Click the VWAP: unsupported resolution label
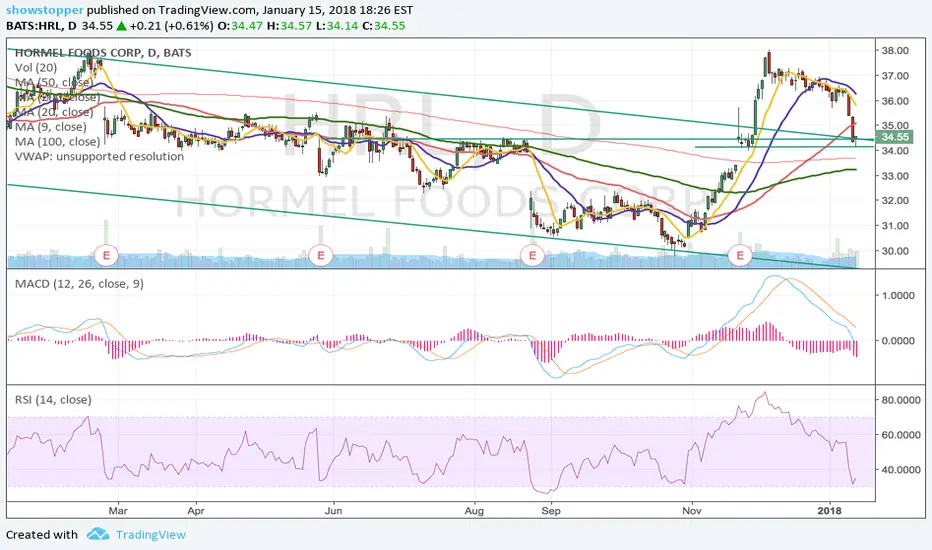The width and height of the screenshot is (932, 550). pos(99,156)
